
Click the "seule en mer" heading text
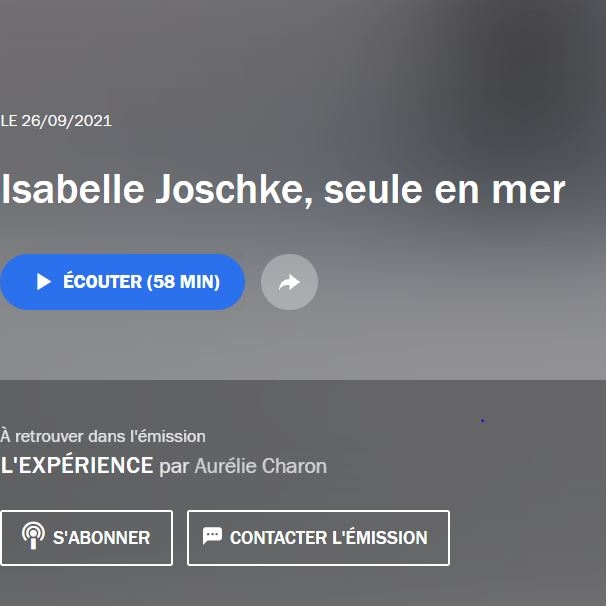(444, 190)
